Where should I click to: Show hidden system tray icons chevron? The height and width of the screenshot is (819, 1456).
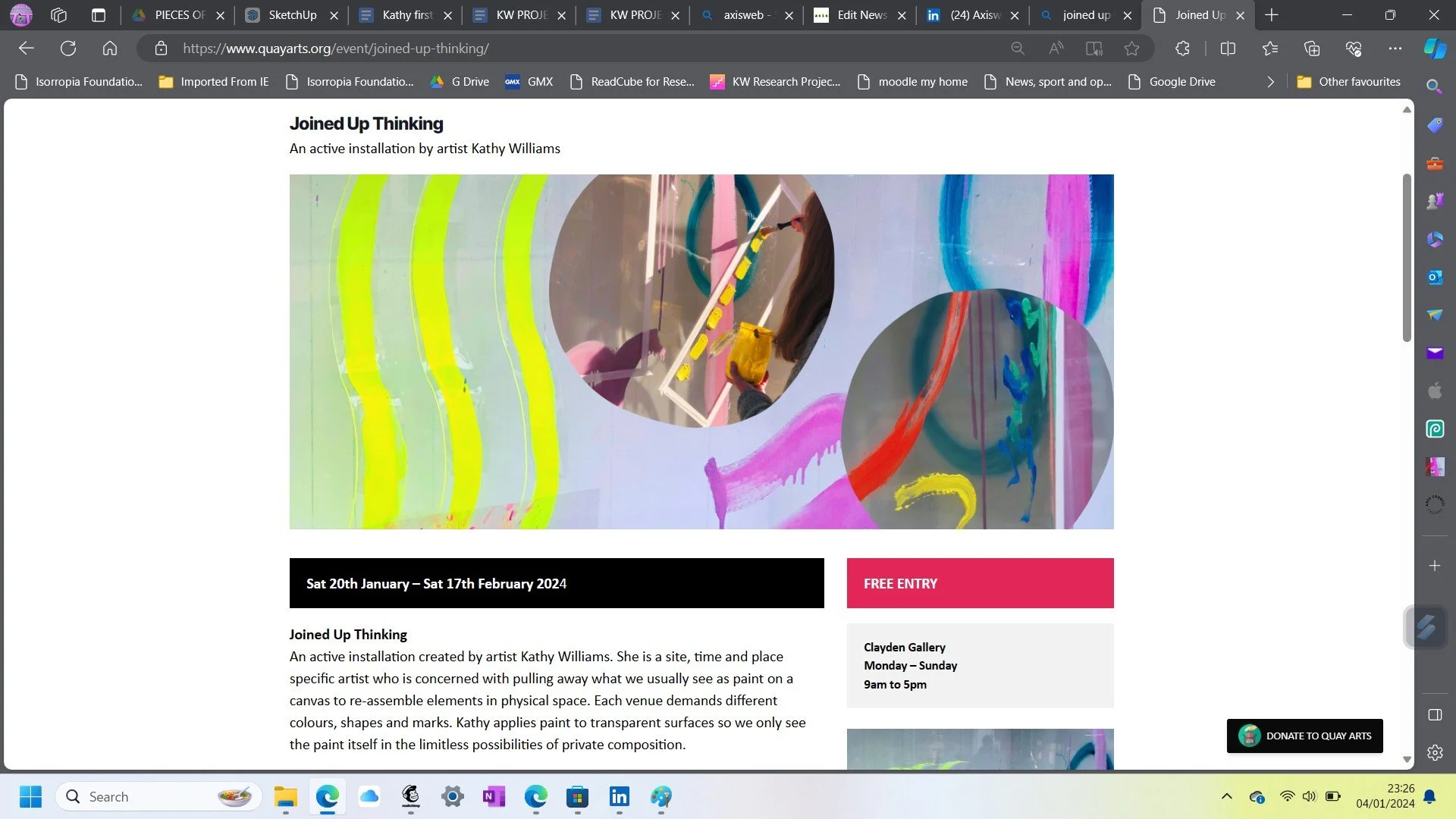tap(1226, 796)
